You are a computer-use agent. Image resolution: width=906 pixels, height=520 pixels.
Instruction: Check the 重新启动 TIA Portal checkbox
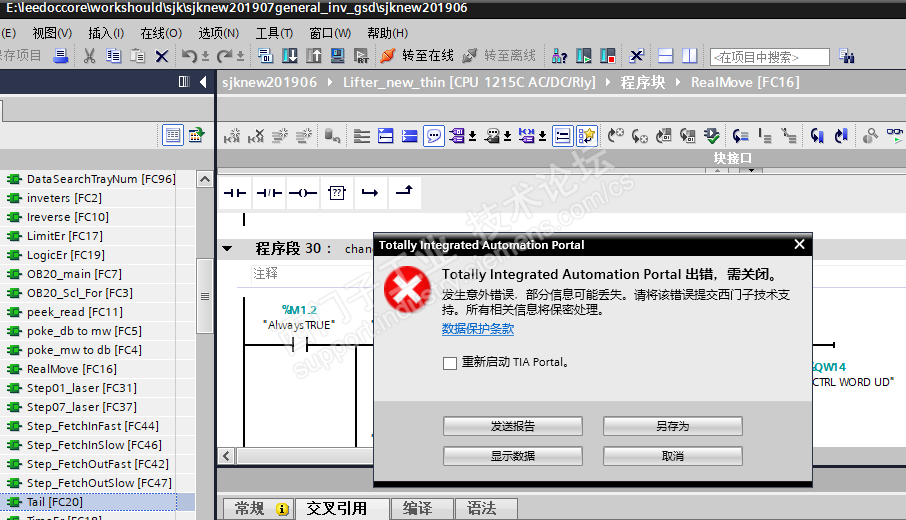(450, 363)
